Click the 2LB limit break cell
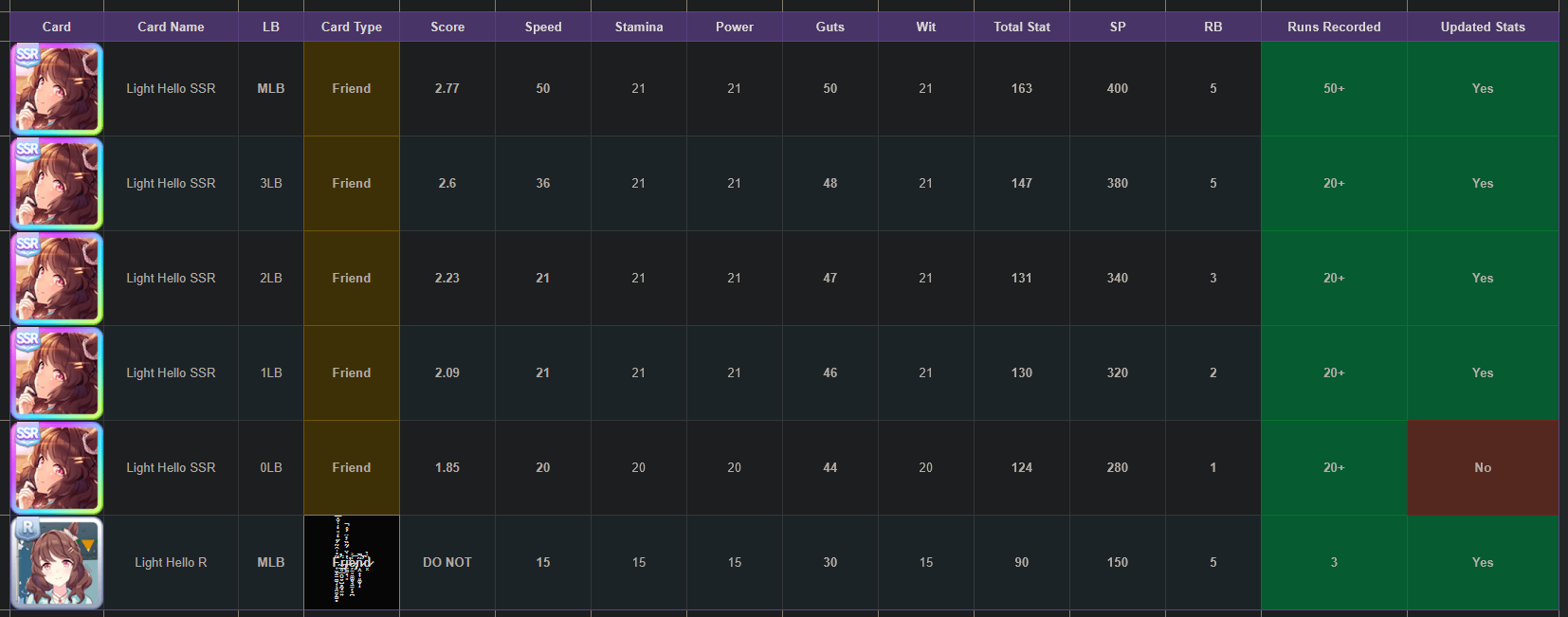 point(271,278)
